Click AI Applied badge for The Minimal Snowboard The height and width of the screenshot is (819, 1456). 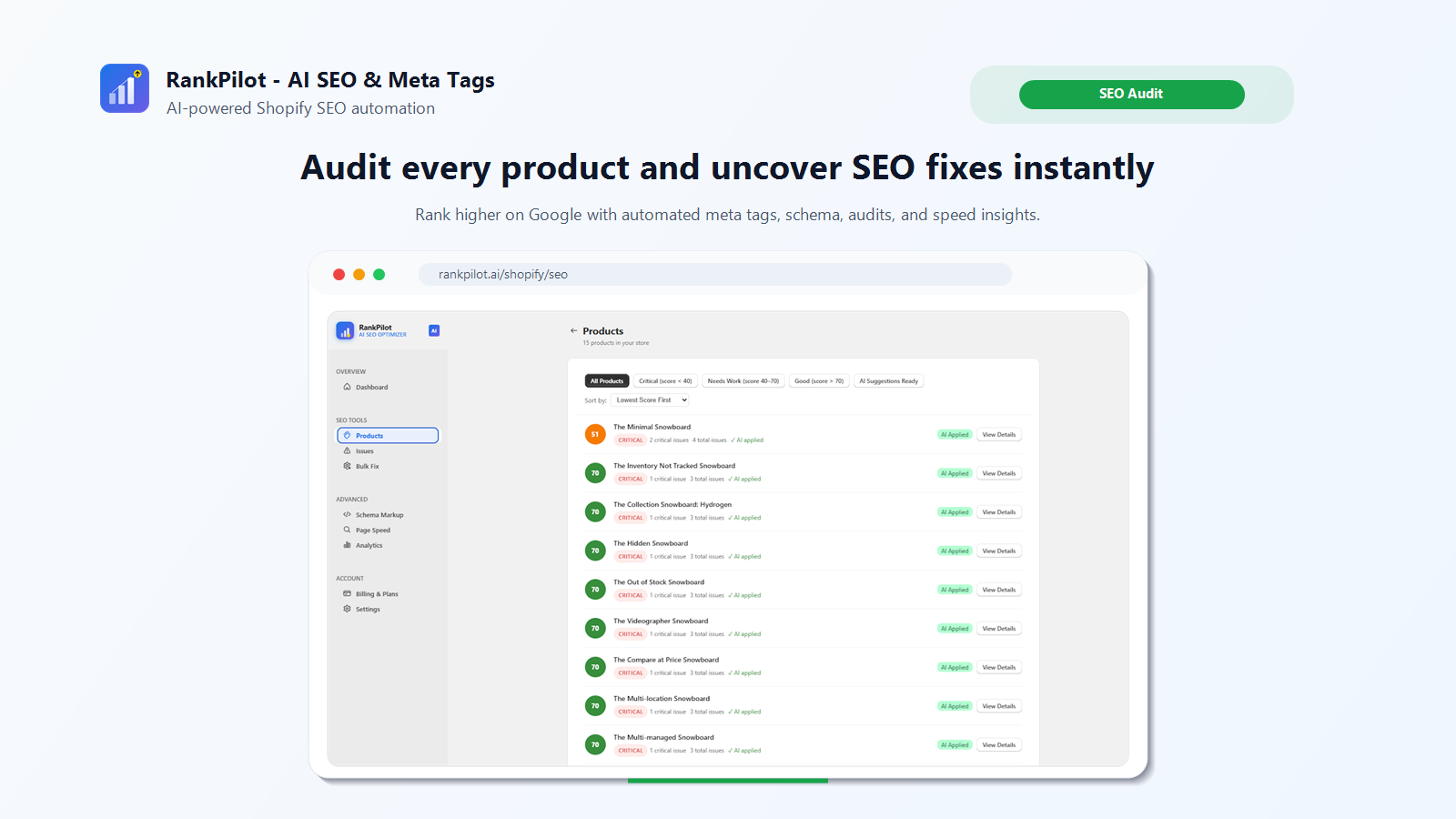(955, 435)
